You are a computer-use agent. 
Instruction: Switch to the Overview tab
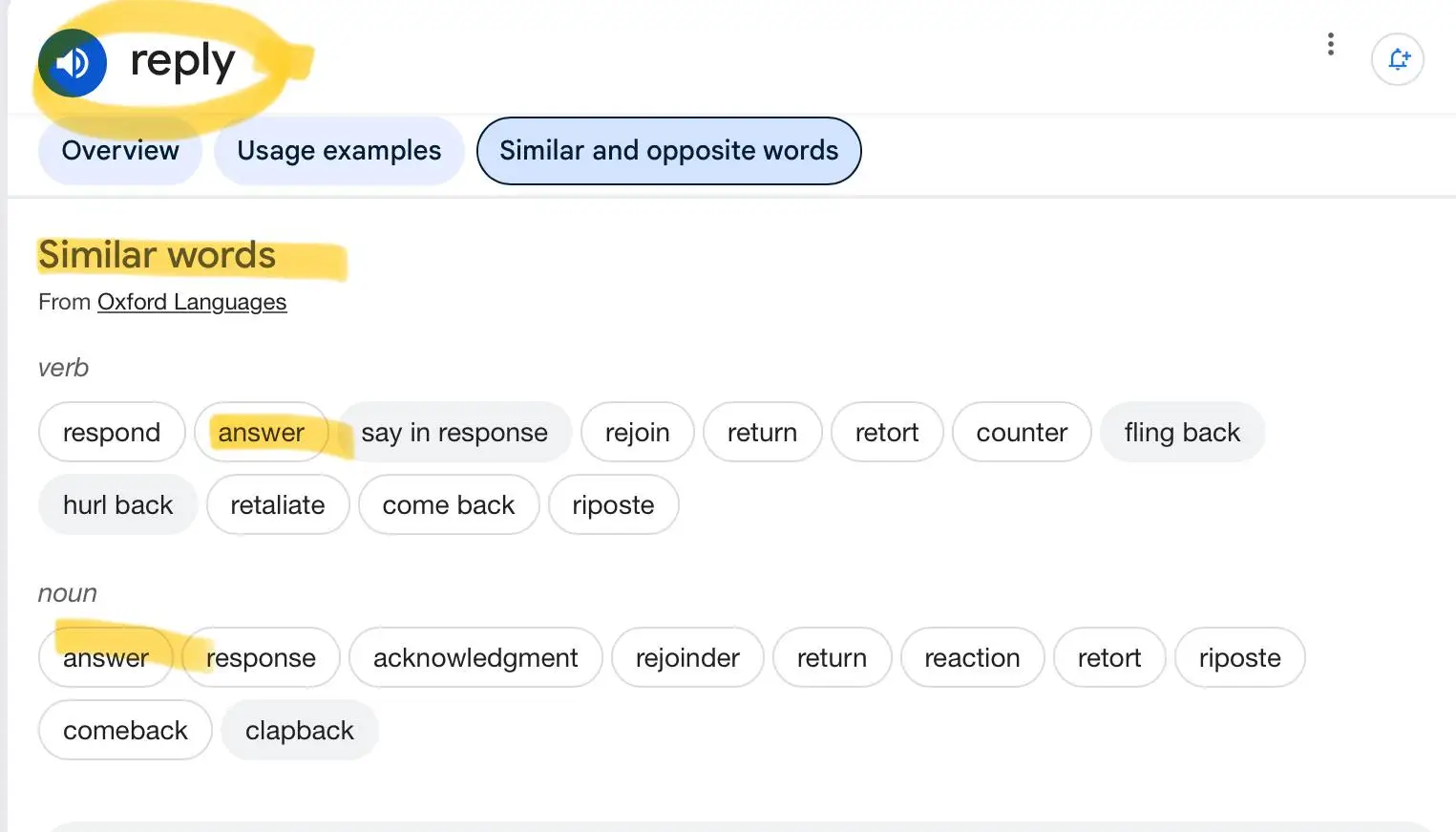click(x=120, y=151)
